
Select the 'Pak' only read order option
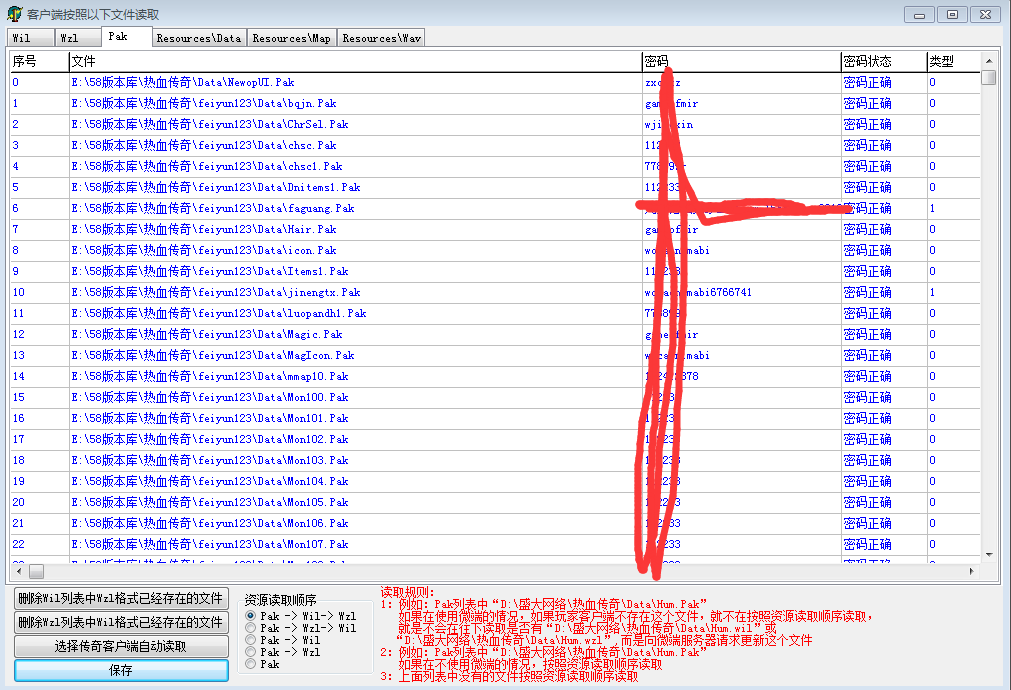(x=251, y=664)
